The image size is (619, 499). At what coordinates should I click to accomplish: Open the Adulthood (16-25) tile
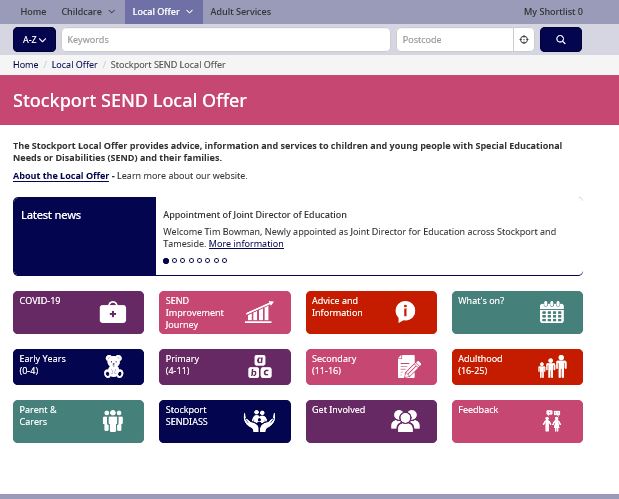(x=517, y=367)
